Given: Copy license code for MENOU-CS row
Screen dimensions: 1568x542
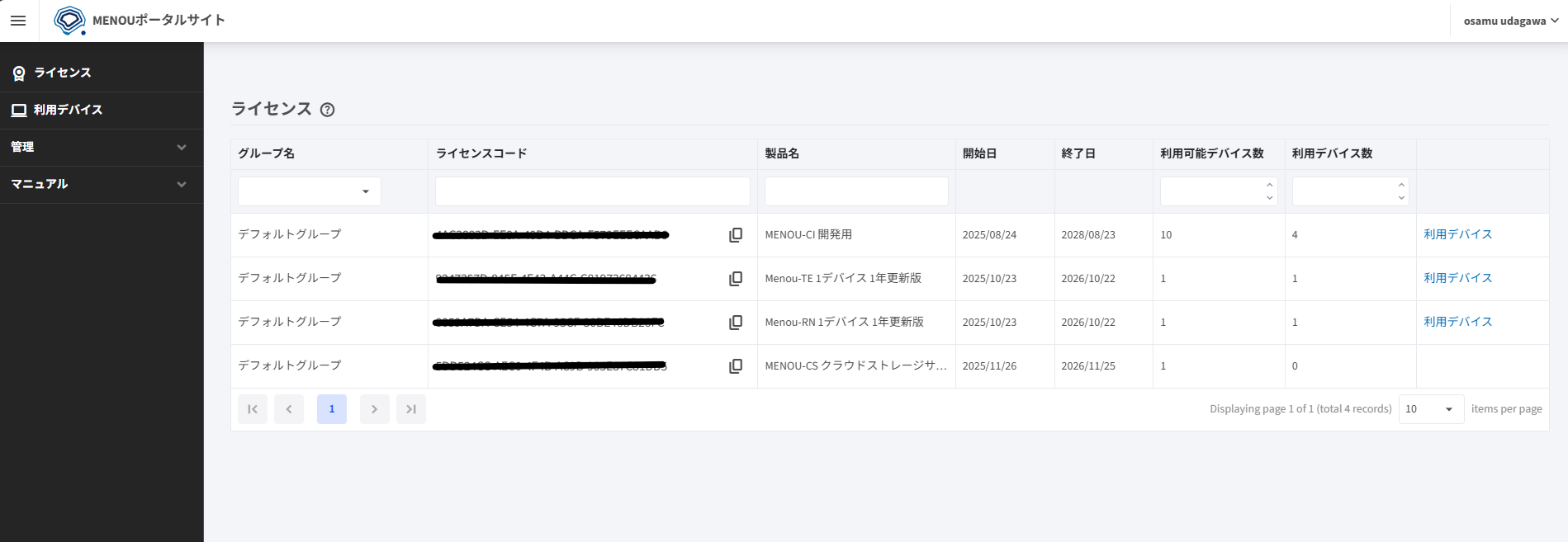Looking at the screenshot, I should (x=736, y=366).
